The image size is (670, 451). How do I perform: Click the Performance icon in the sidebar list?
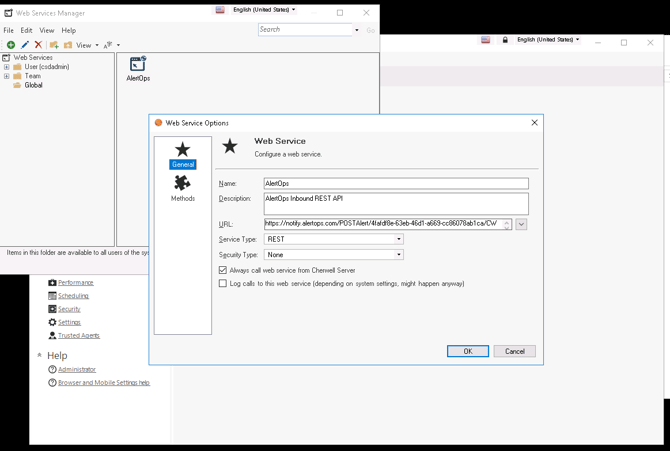pos(52,283)
